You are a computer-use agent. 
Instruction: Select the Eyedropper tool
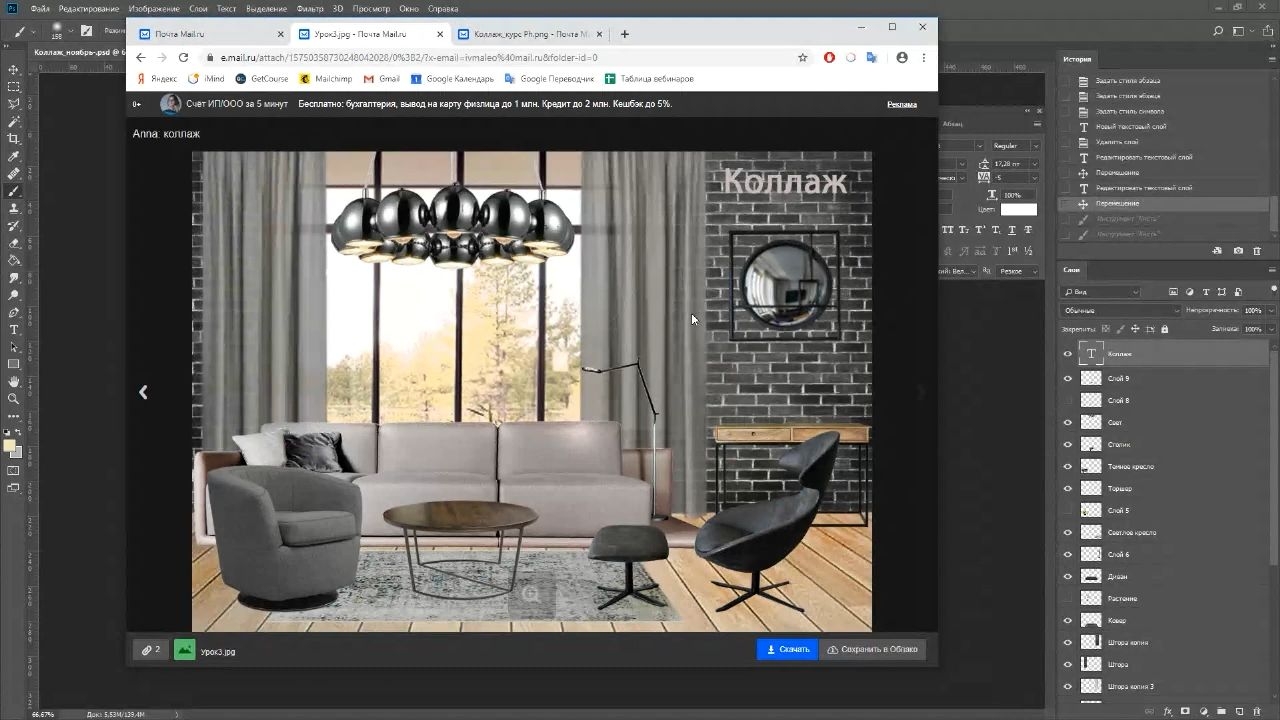point(14,156)
